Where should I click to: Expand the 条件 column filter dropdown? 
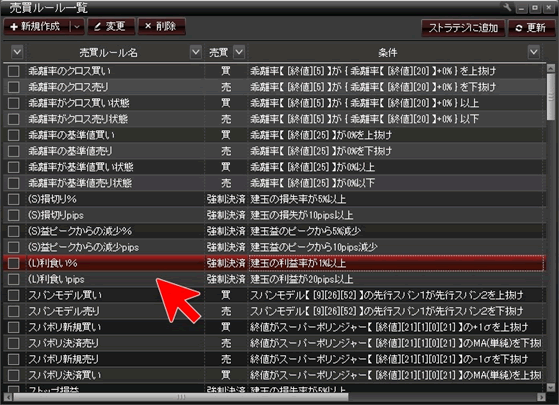tap(534, 52)
